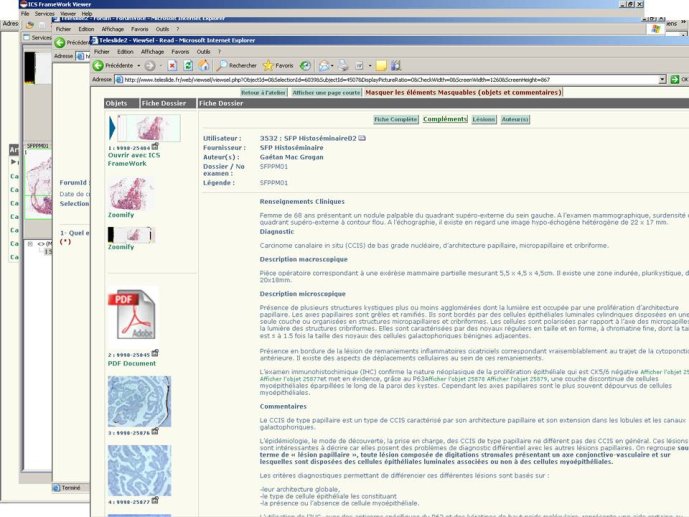The image size is (689, 517).
Task: Open the Favoris menu in ViewSel window
Action: pyautogui.click(x=180, y=52)
